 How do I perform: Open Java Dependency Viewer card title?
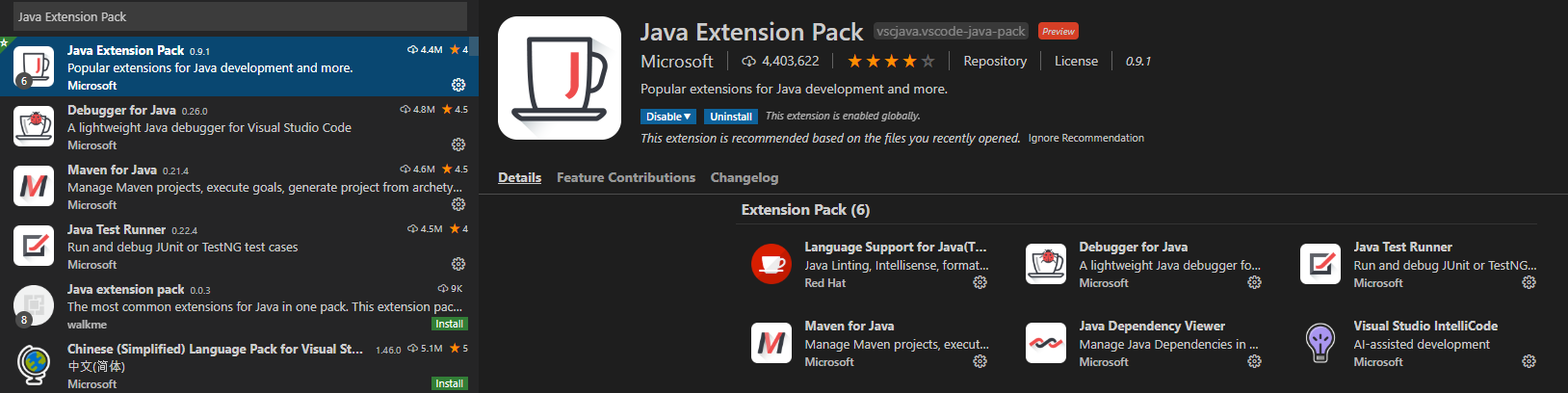pyautogui.click(x=1152, y=326)
